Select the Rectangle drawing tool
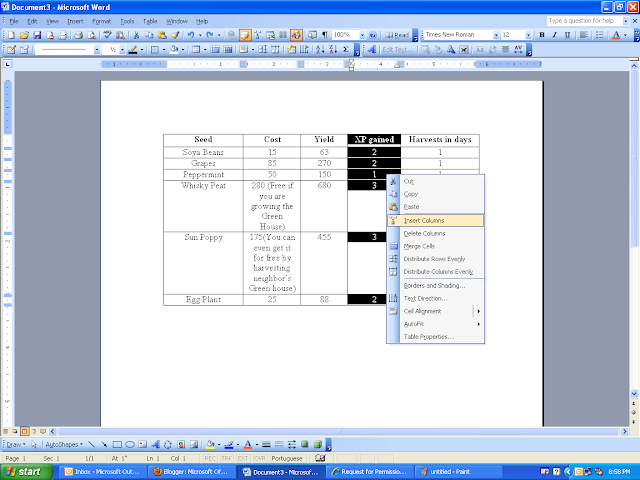The height and width of the screenshot is (480, 640). [117, 444]
